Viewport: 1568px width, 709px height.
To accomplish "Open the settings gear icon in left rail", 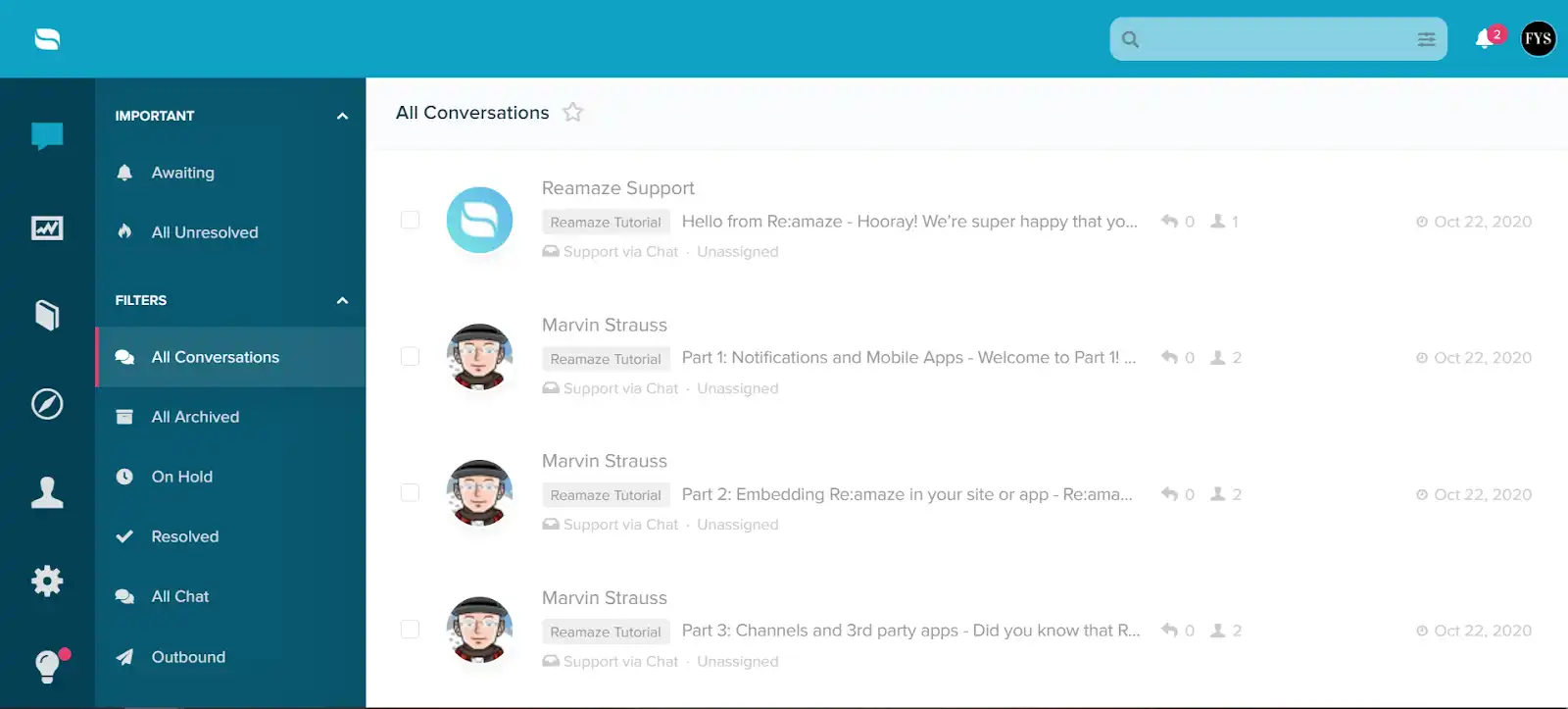I will coord(47,582).
